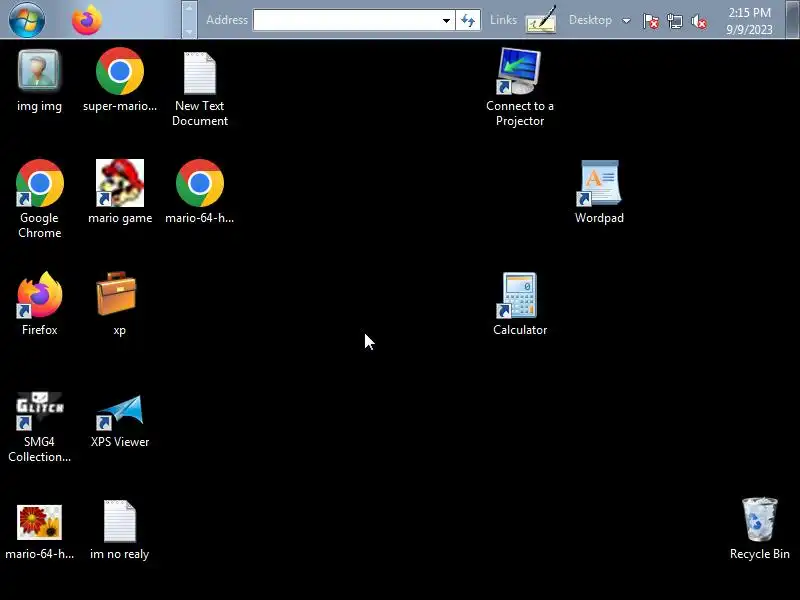
Task: Click the Show desktop button beside the clock
Action: click(793, 19)
